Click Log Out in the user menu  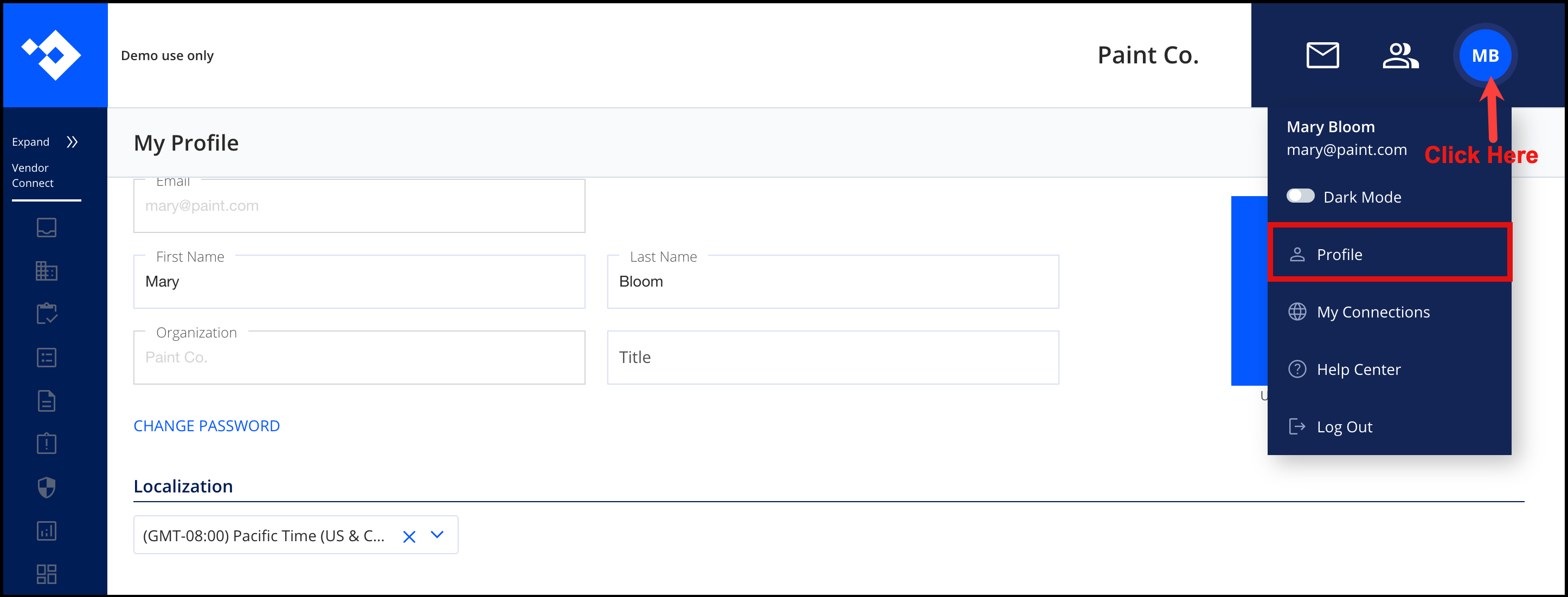(x=1389, y=427)
